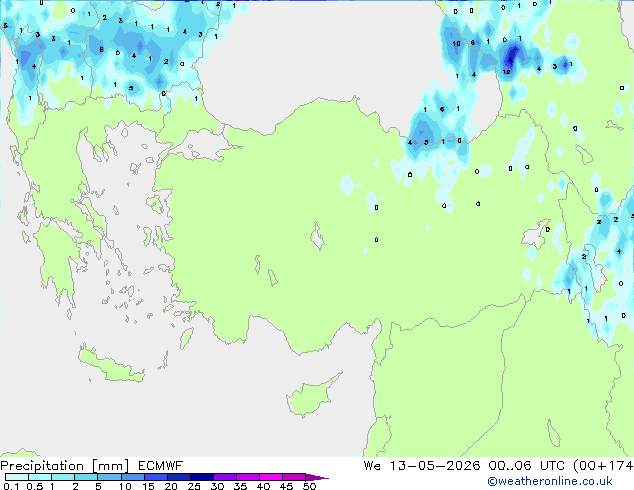Click the island of Crete on the map
The width and height of the screenshot is (634, 490).
click(x=111, y=366)
